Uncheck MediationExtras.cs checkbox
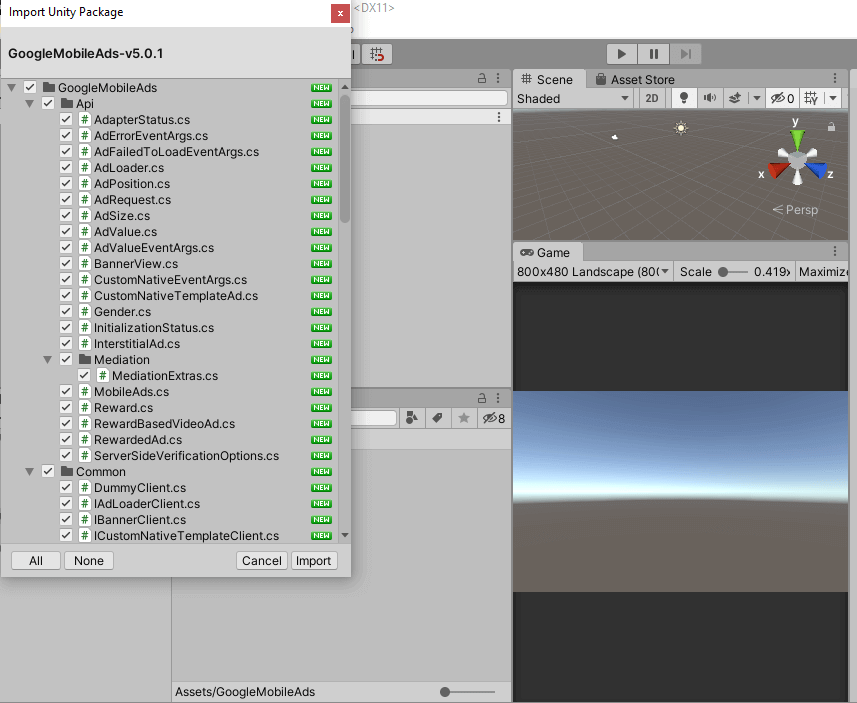This screenshot has width=857, height=703. pos(84,376)
